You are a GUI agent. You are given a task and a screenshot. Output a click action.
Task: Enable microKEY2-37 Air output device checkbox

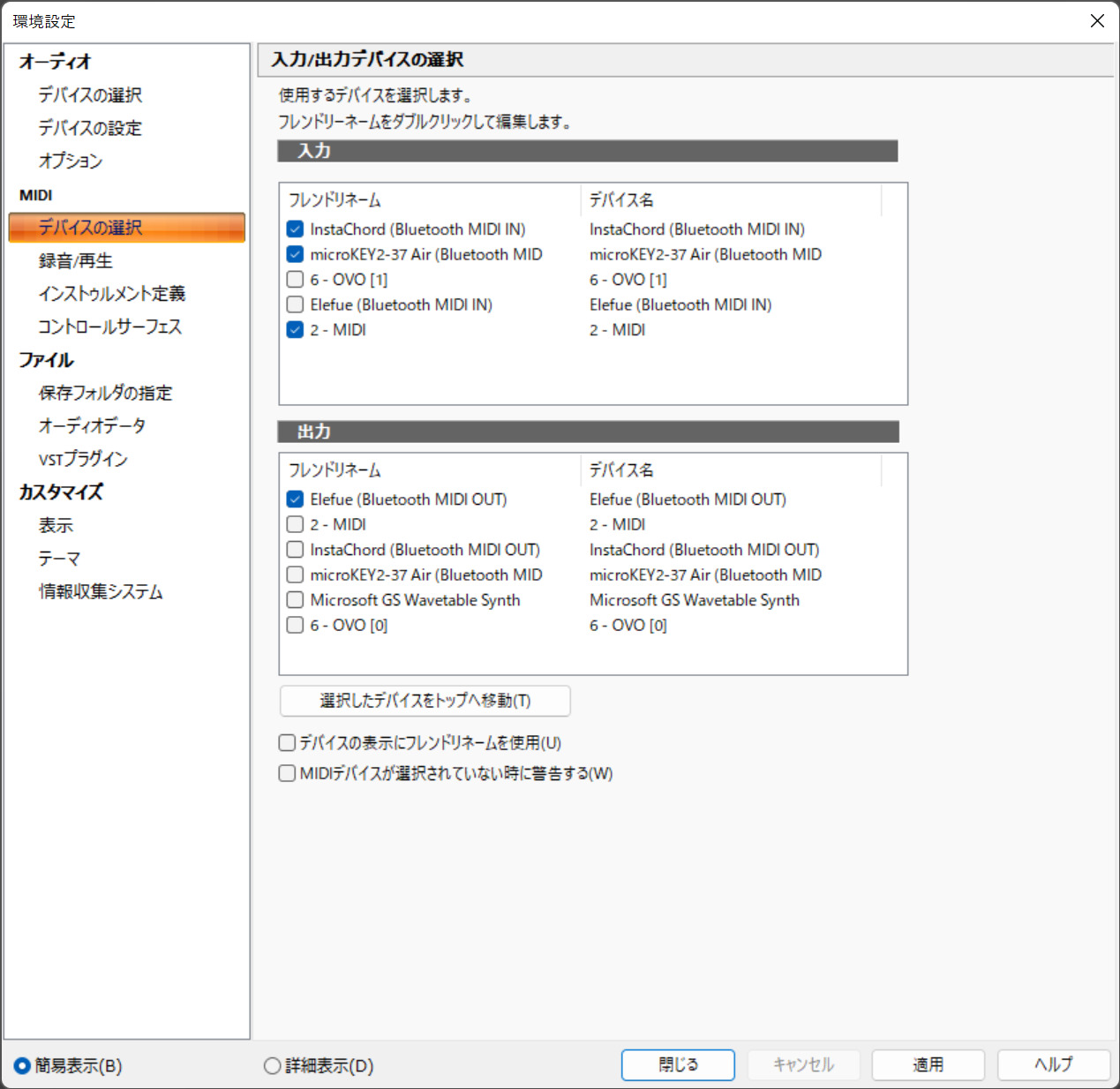coord(295,575)
